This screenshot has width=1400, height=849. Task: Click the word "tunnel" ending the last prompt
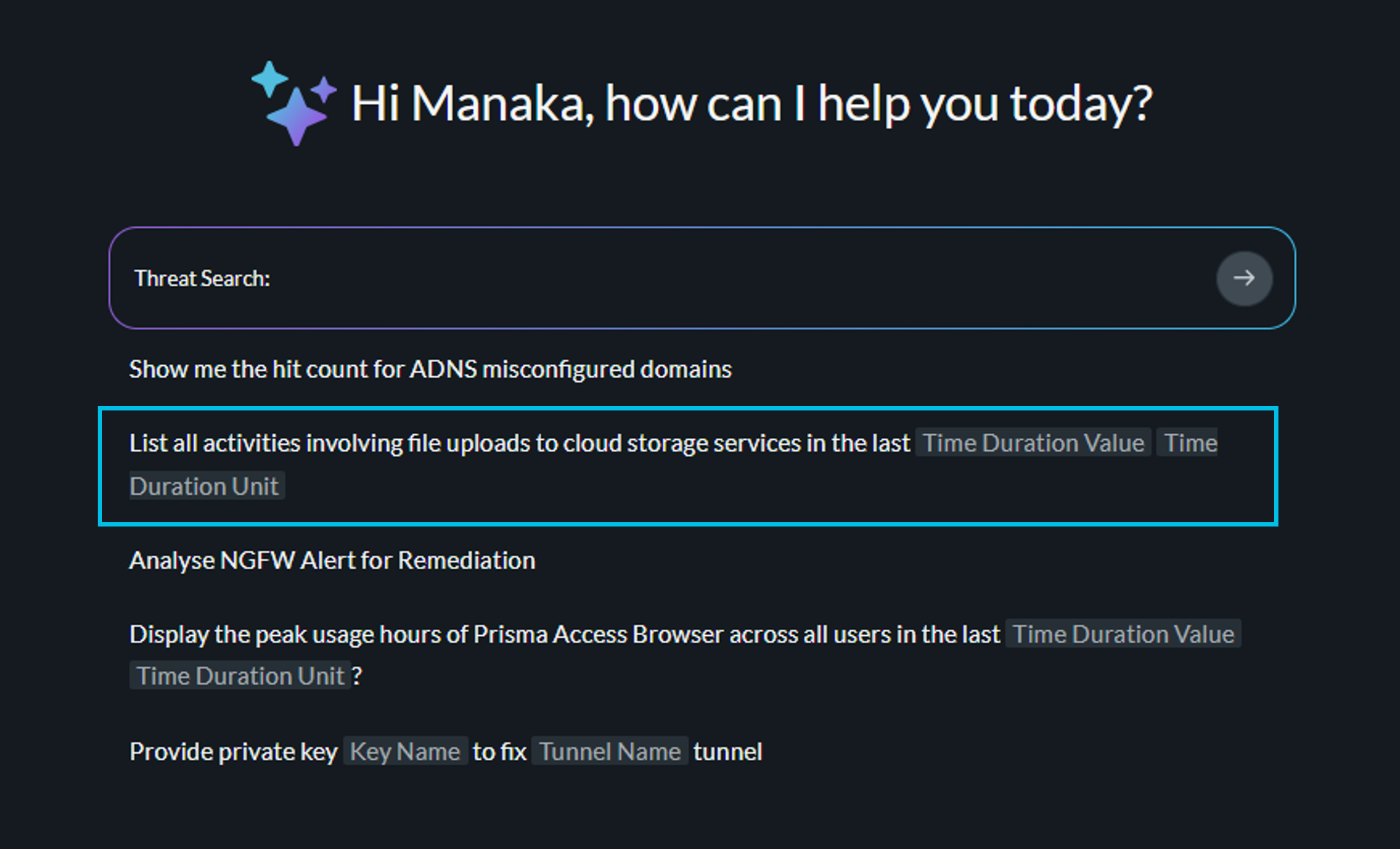pos(727,751)
